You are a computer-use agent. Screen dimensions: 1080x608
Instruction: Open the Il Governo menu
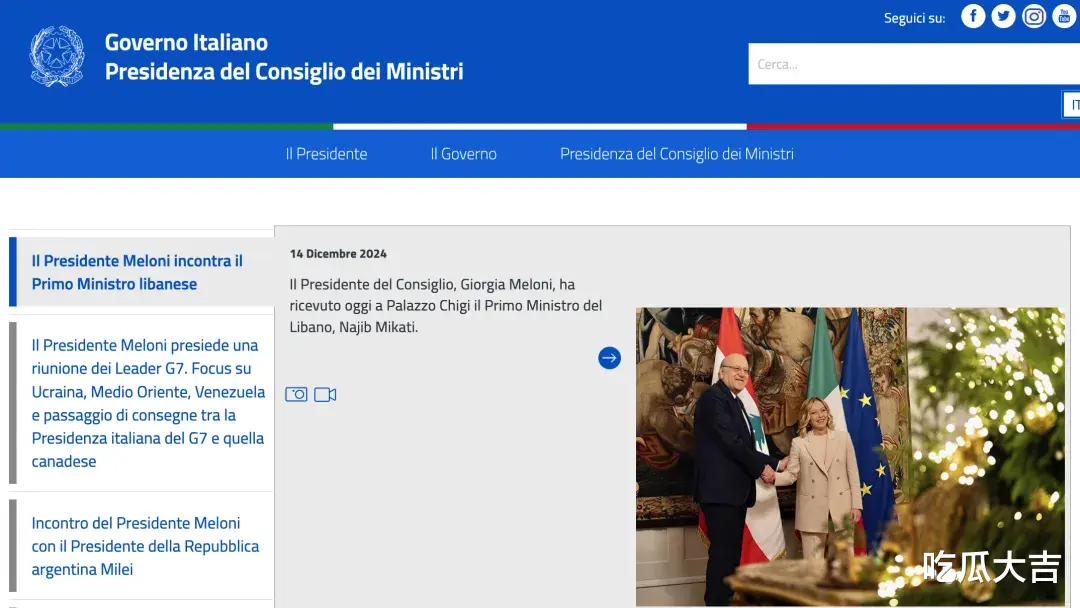464,154
